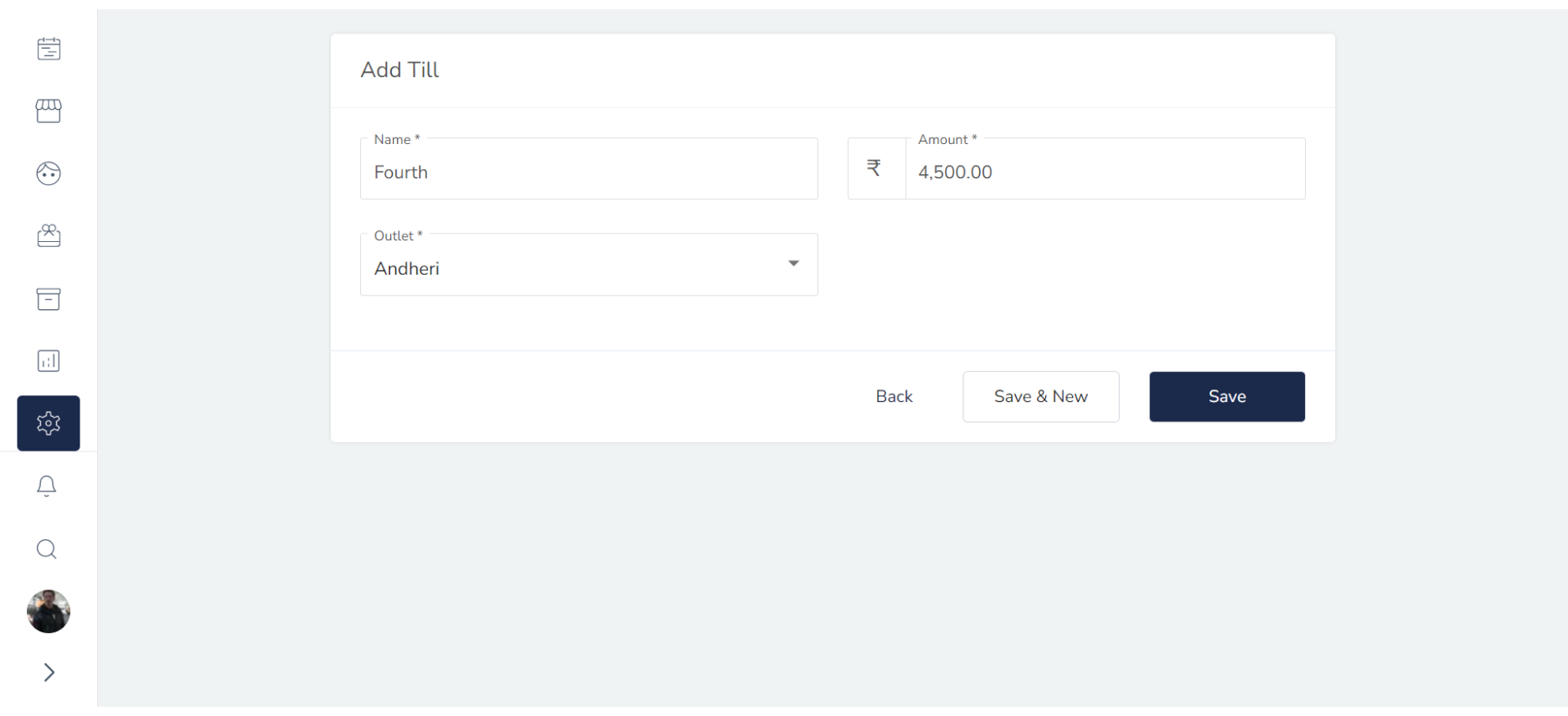This screenshot has width=1568, height=716.
Task: Open the customer face sidebar icon
Action: pos(49,173)
